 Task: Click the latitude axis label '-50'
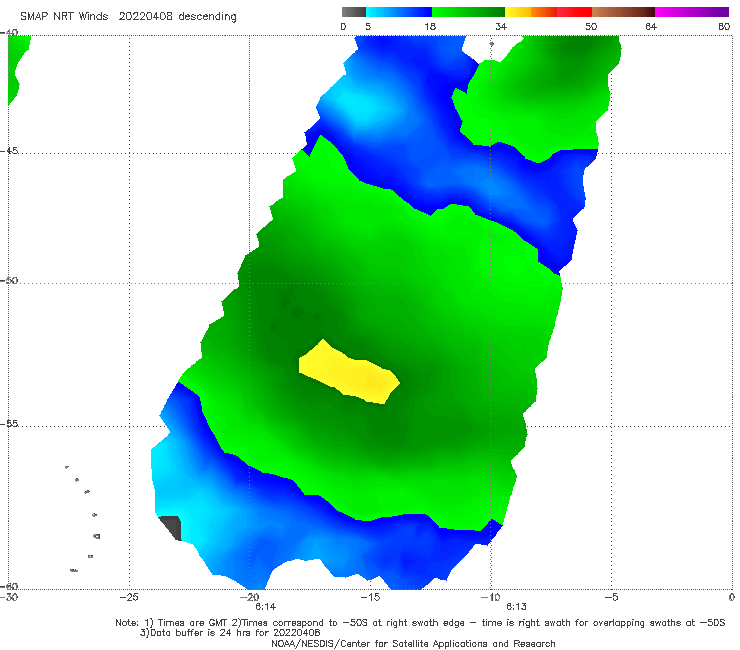[x=9, y=281]
